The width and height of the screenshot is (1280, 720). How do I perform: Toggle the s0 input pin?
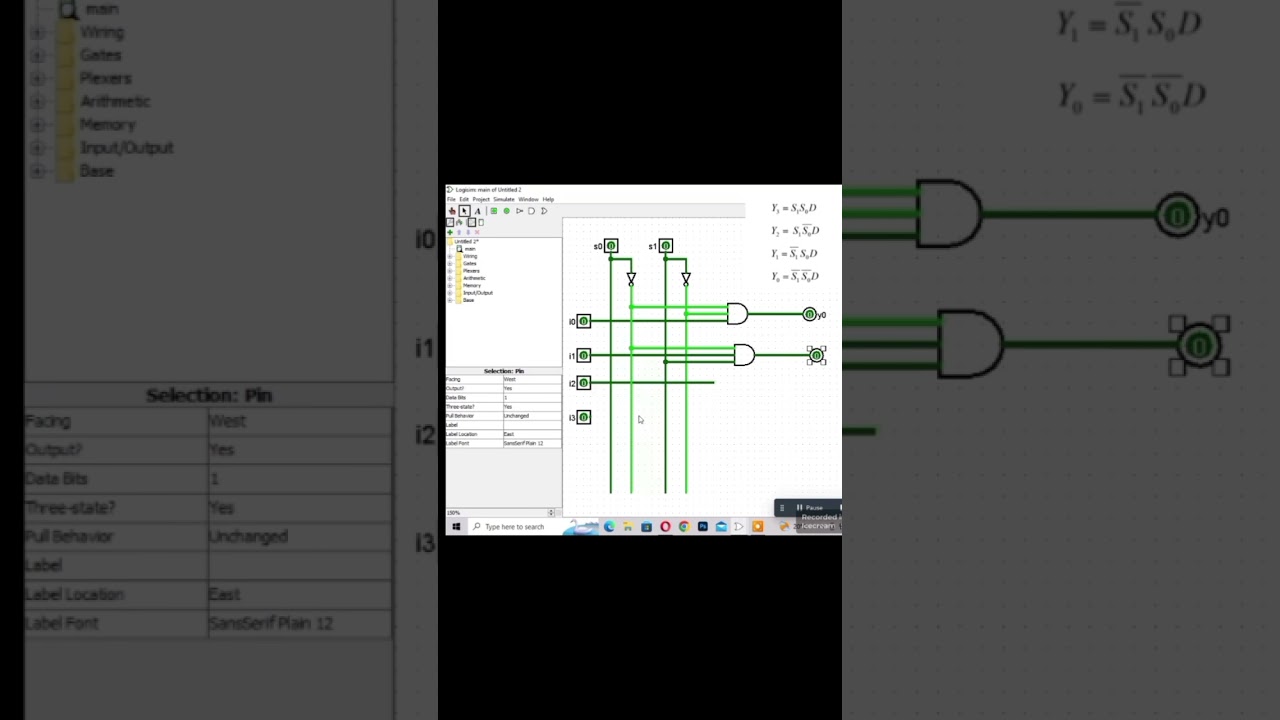pyautogui.click(x=611, y=246)
